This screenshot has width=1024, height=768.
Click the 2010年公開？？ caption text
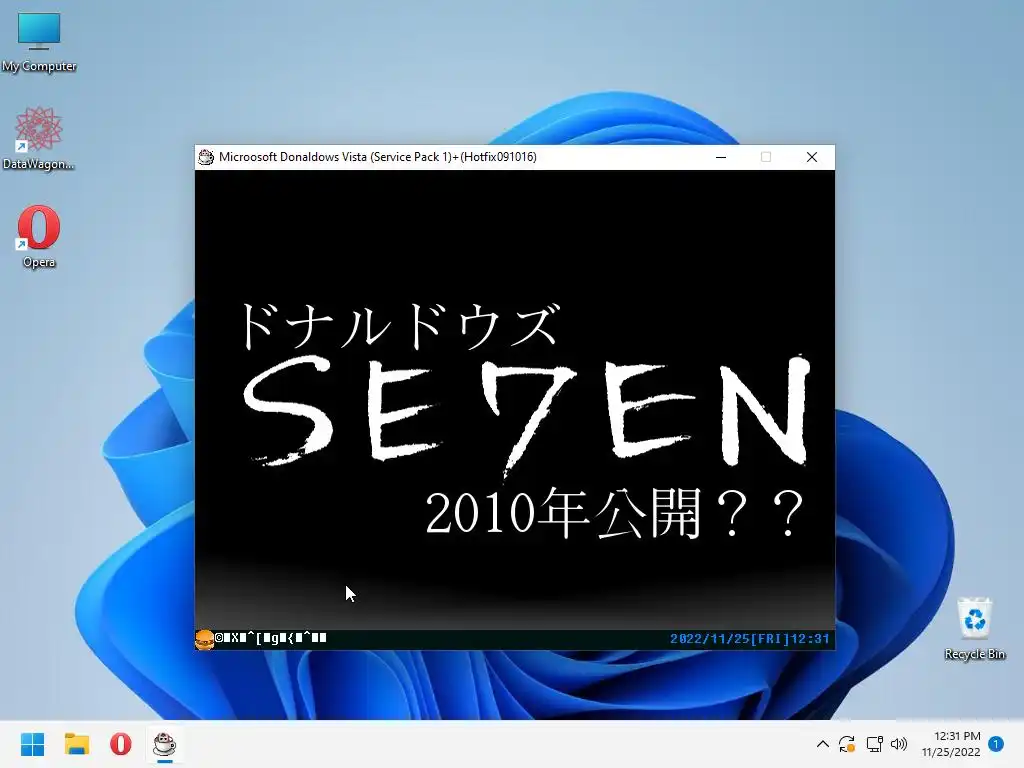tap(615, 513)
